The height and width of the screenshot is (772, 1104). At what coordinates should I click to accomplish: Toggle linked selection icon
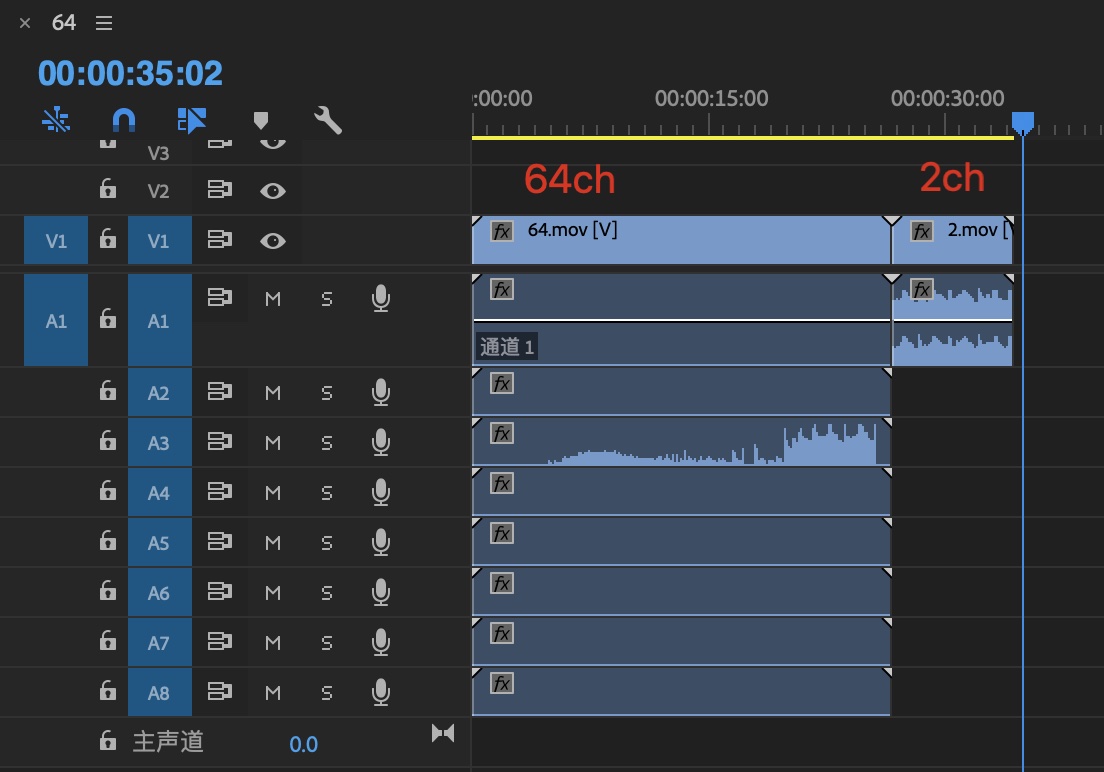point(191,121)
